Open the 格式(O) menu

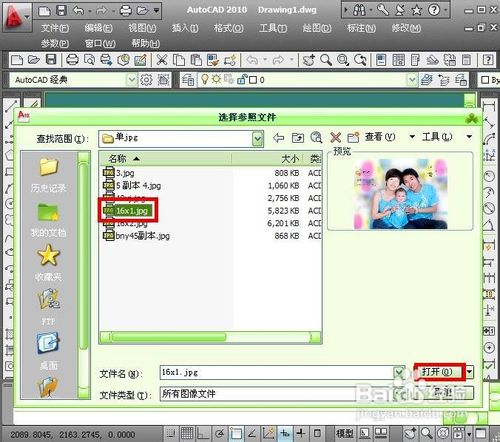(228, 28)
